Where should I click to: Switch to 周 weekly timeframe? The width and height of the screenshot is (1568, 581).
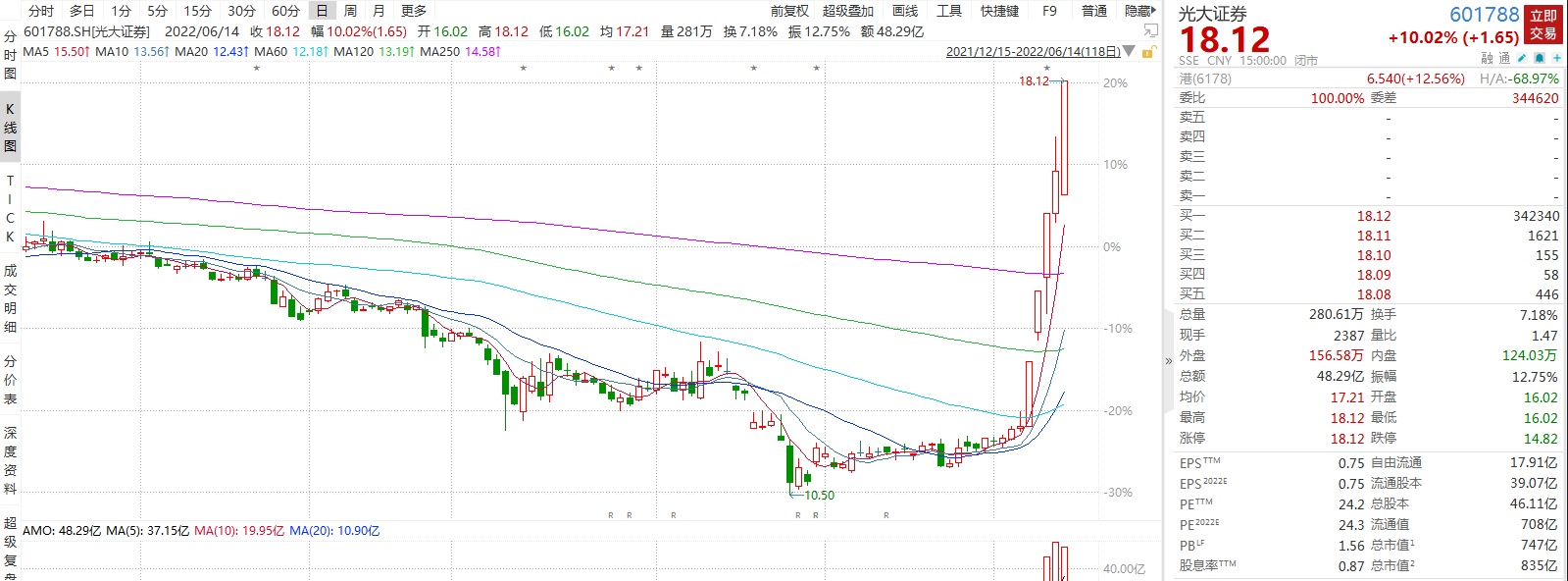click(350, 11)
